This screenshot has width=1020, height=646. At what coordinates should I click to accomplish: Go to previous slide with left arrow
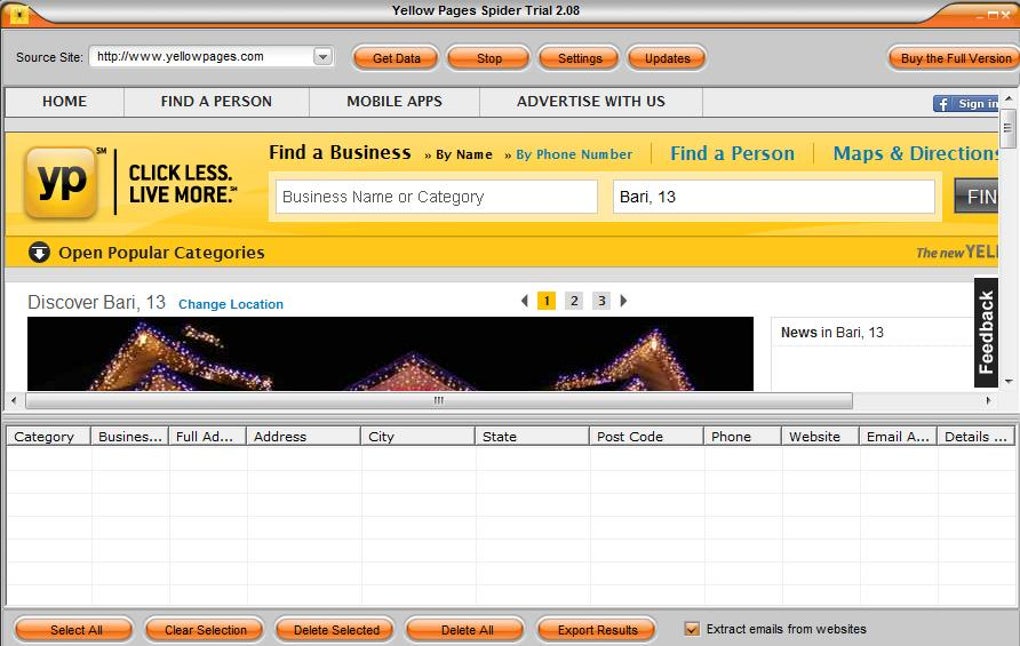[x=524, y=301]
